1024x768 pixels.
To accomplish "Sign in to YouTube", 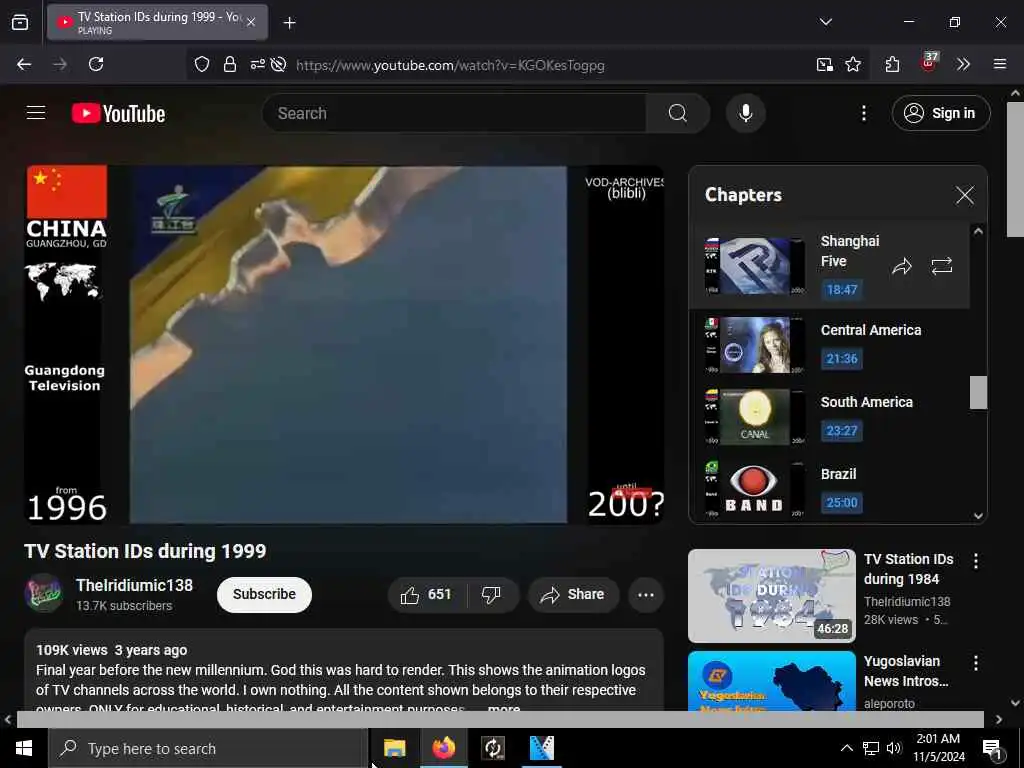I will click(940, 113).
